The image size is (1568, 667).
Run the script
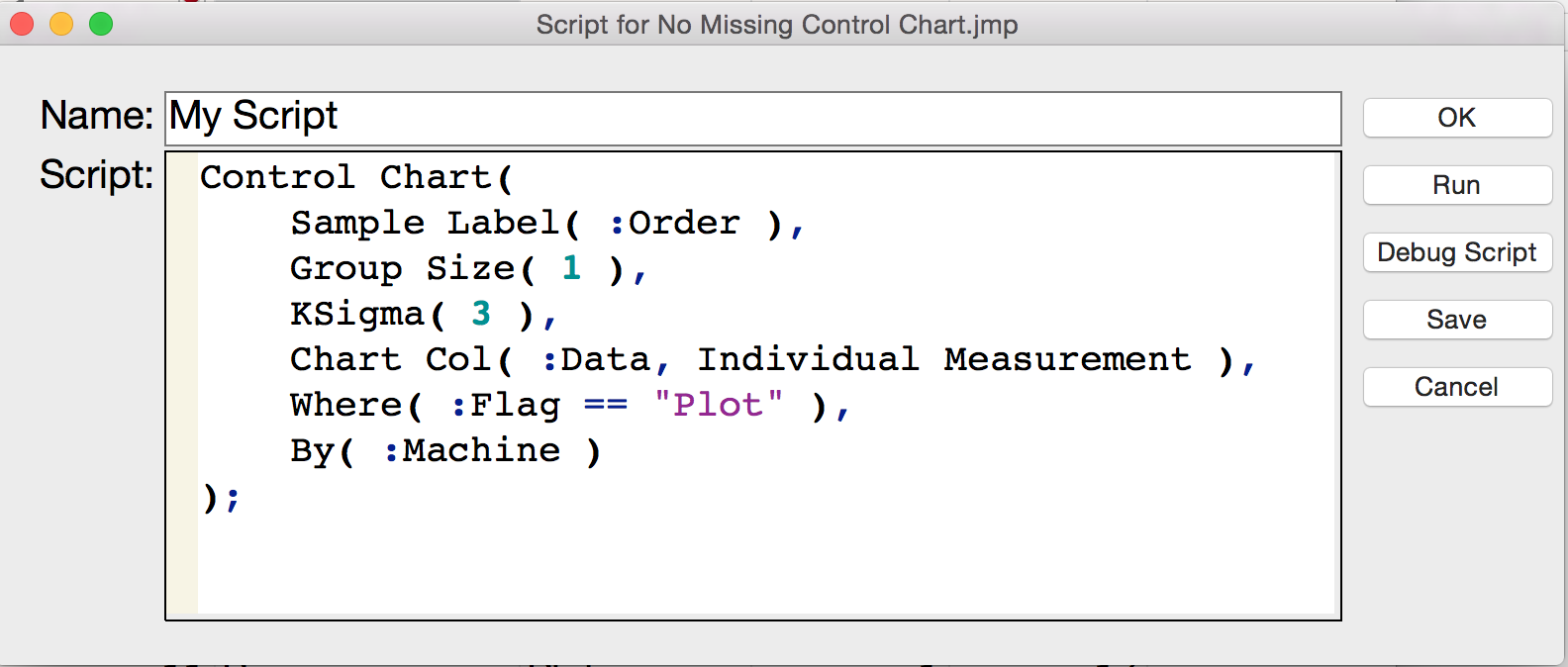pos(1456,185)
